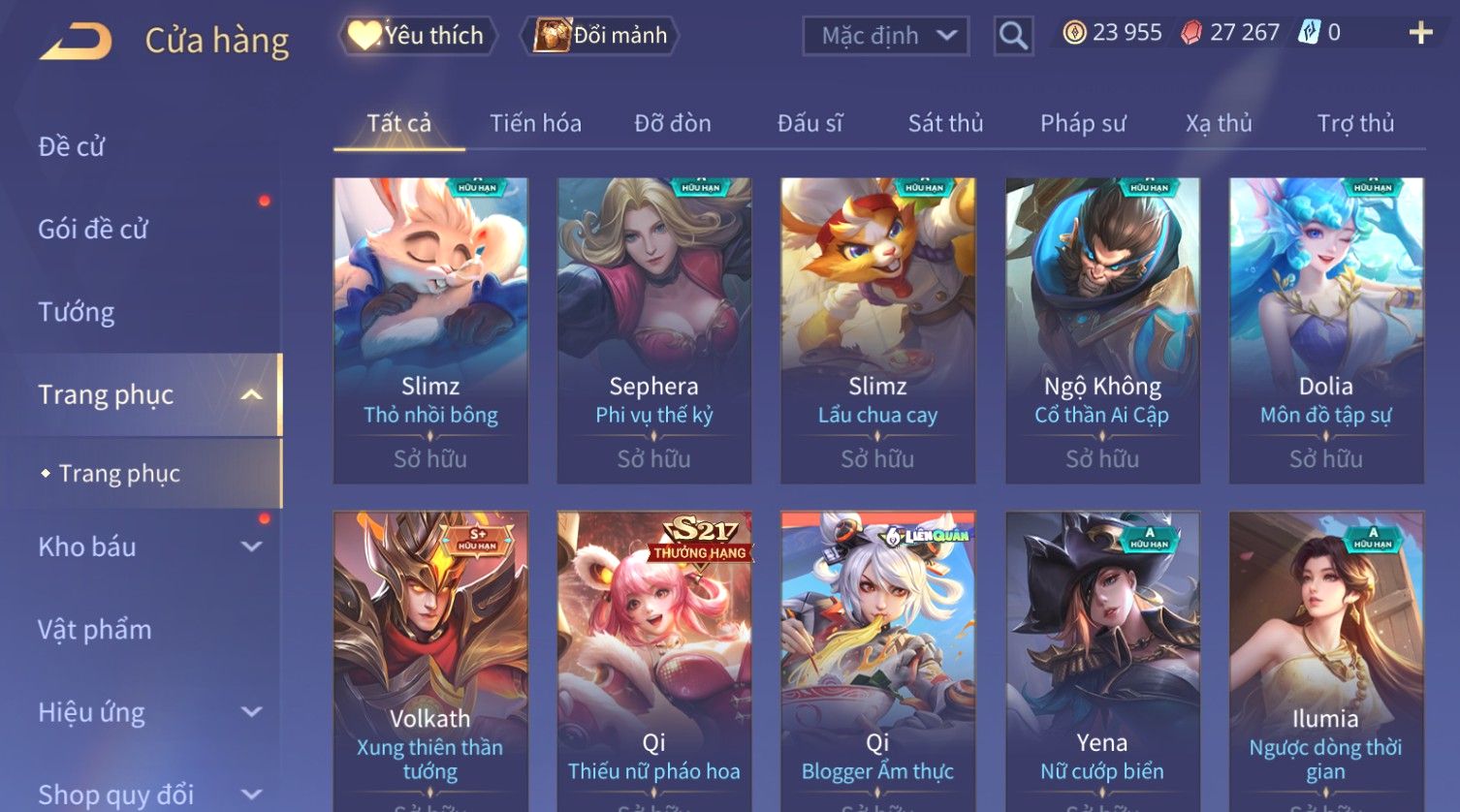Viewport: 1460px width, 812px height.
Task: Open the Mặc định sort dropdown
Action: coord(886,36)
